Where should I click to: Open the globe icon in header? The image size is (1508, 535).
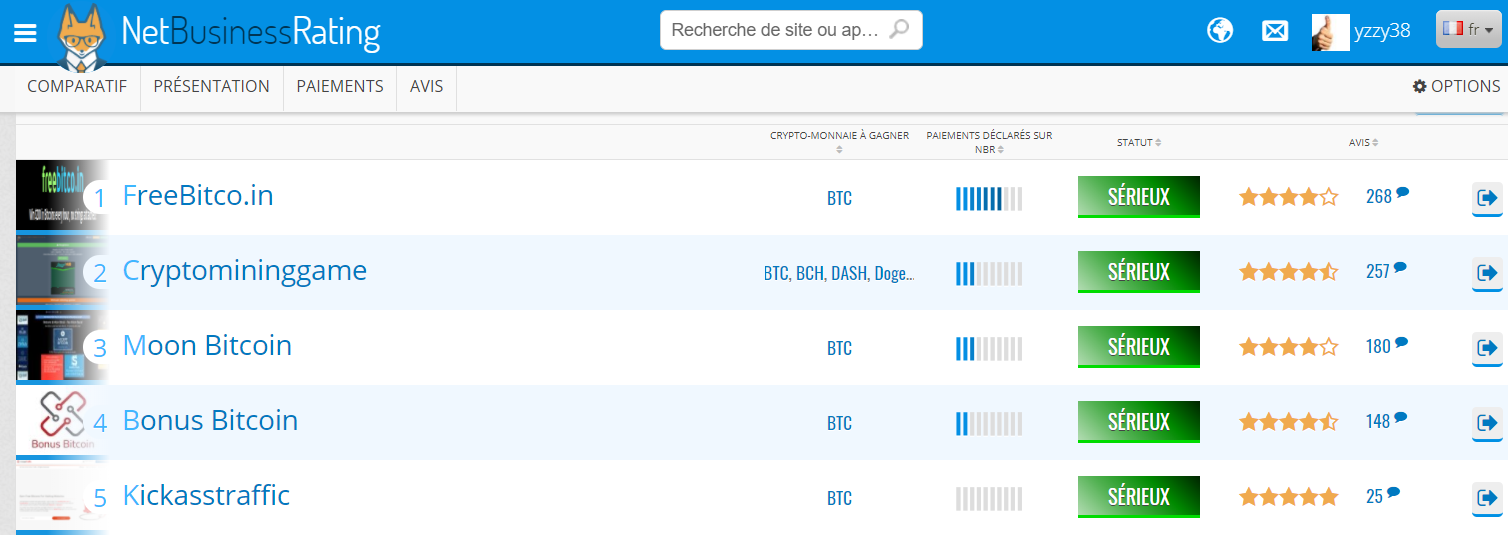(x=1220, y=31)
